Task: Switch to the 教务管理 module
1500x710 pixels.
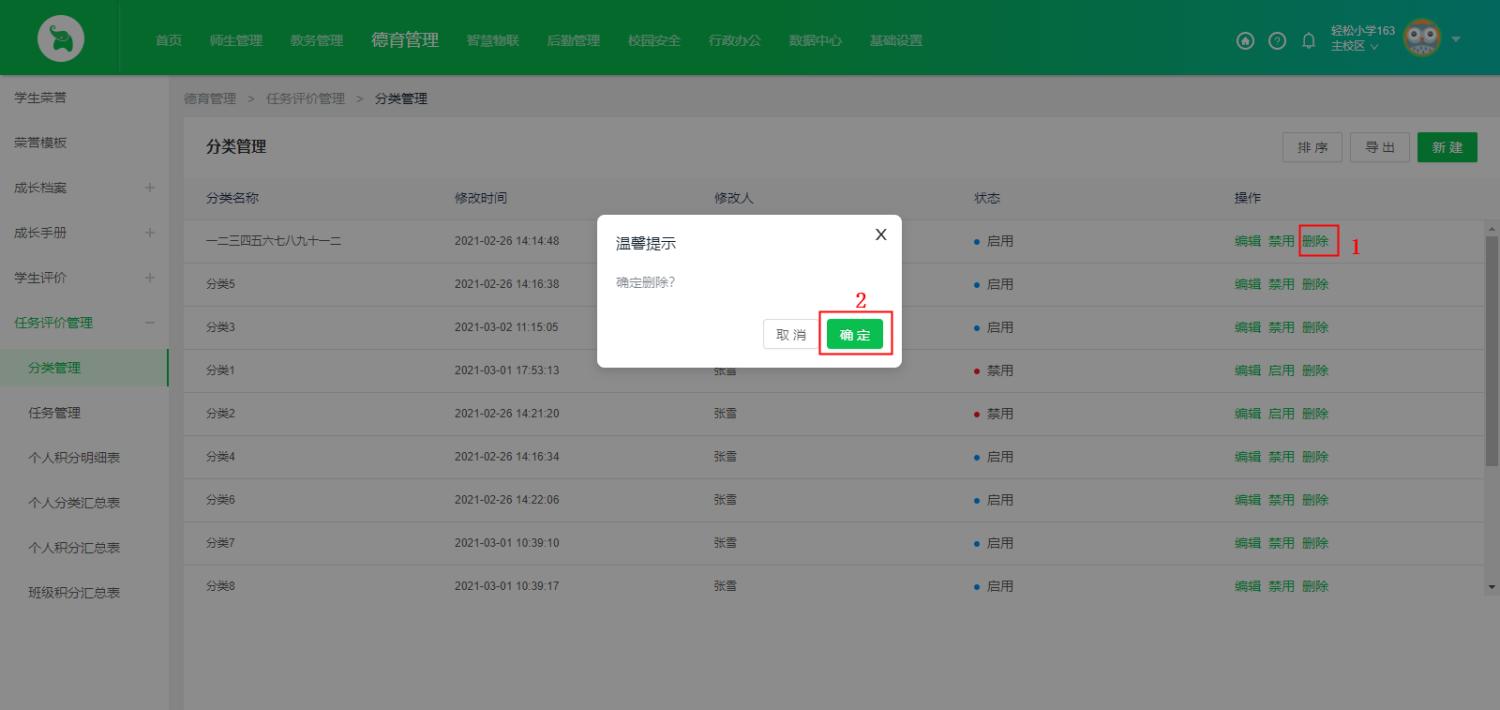Action: click(317, 41)
